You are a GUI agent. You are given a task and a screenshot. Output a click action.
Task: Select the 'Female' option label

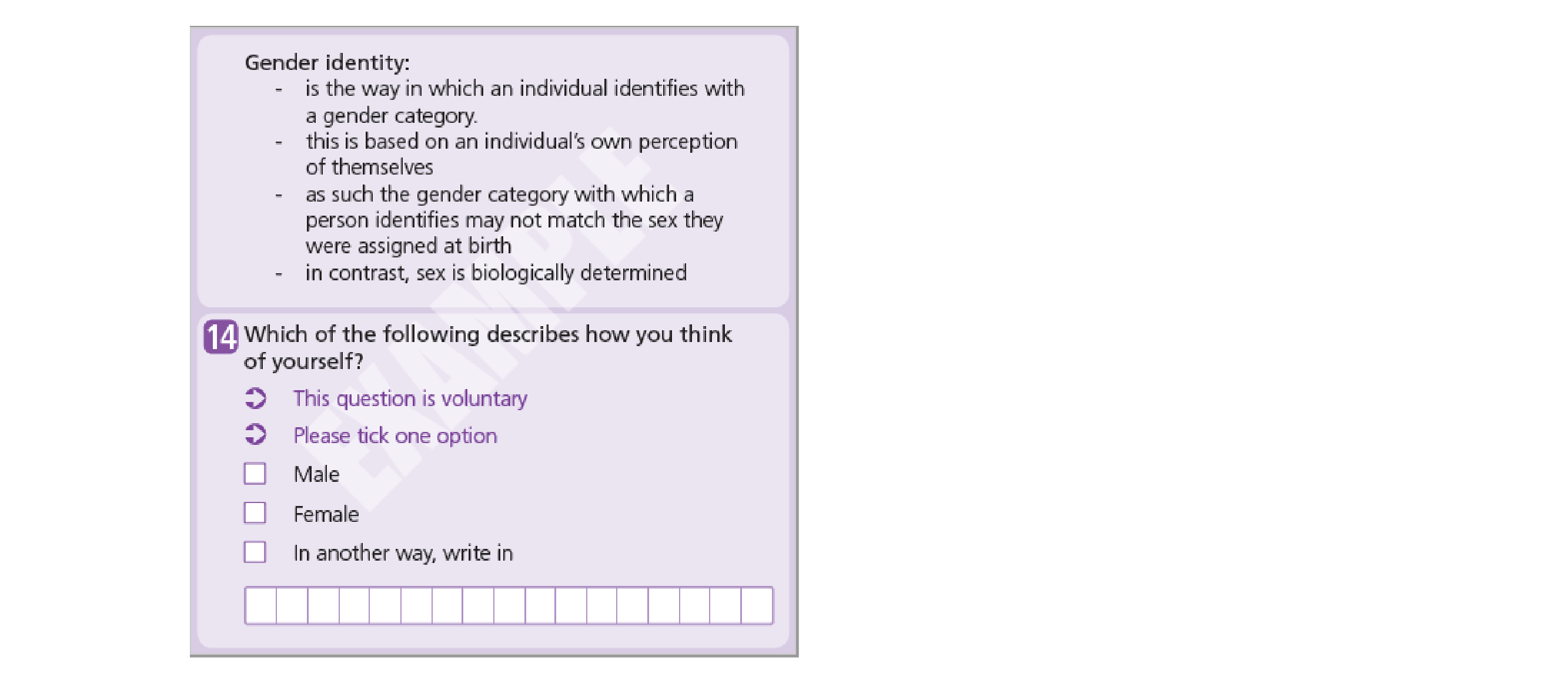[x=326, y=515]
